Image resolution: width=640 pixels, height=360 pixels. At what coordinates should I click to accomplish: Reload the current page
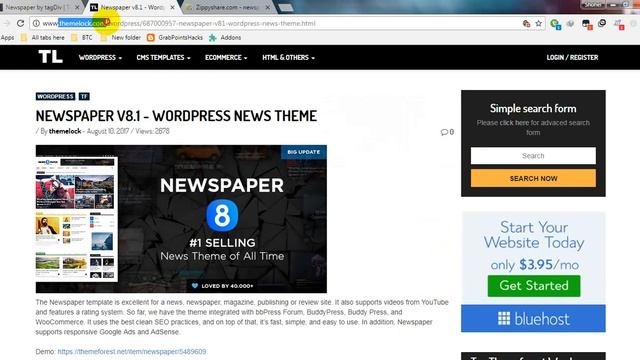pos(20,23)
